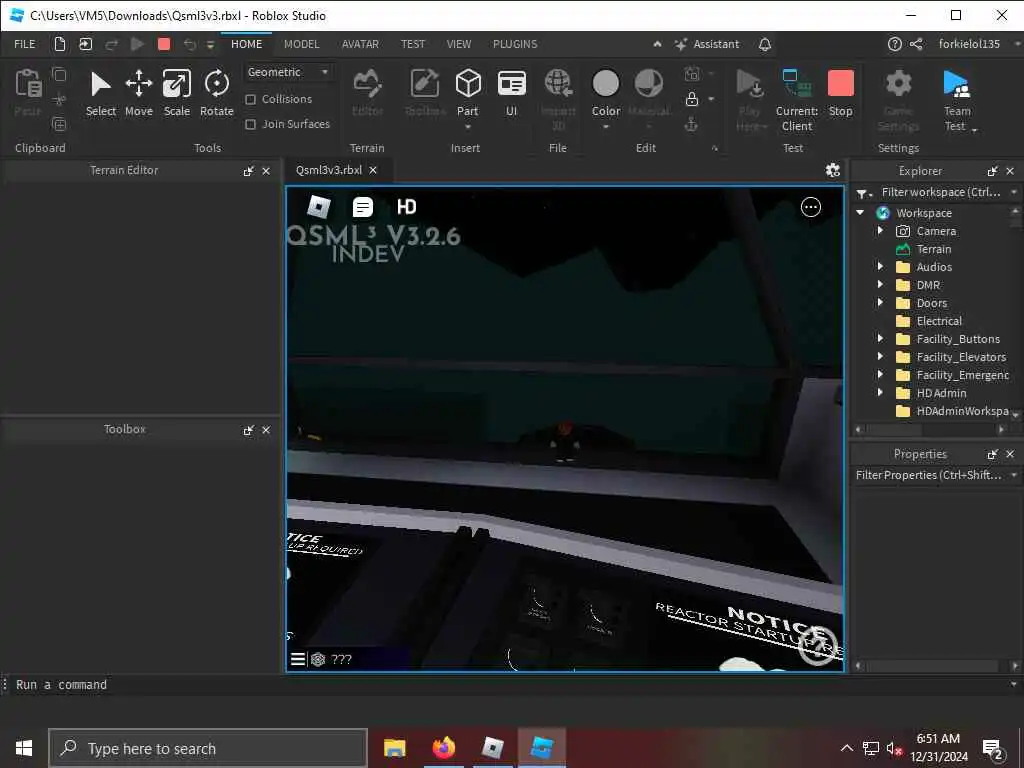Viewport: 1024px width, 768px height.
Task: Enable the Join Surfaces checkbox
Action: (250, 124)
